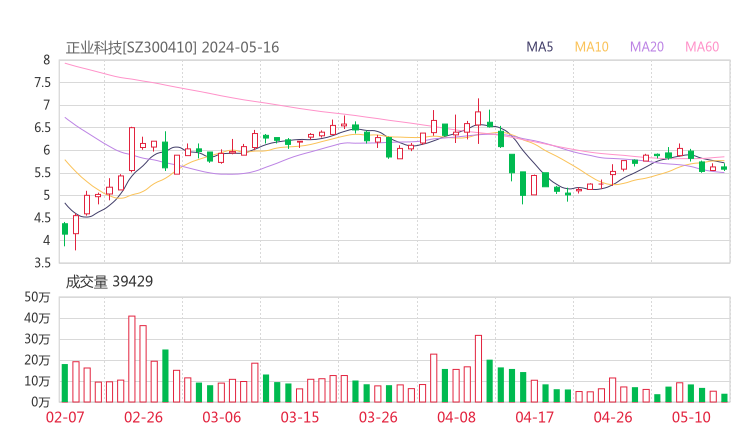The image size is (740, 440).
Task: Click the price axis value 3.5
Action: coord(42,263)
